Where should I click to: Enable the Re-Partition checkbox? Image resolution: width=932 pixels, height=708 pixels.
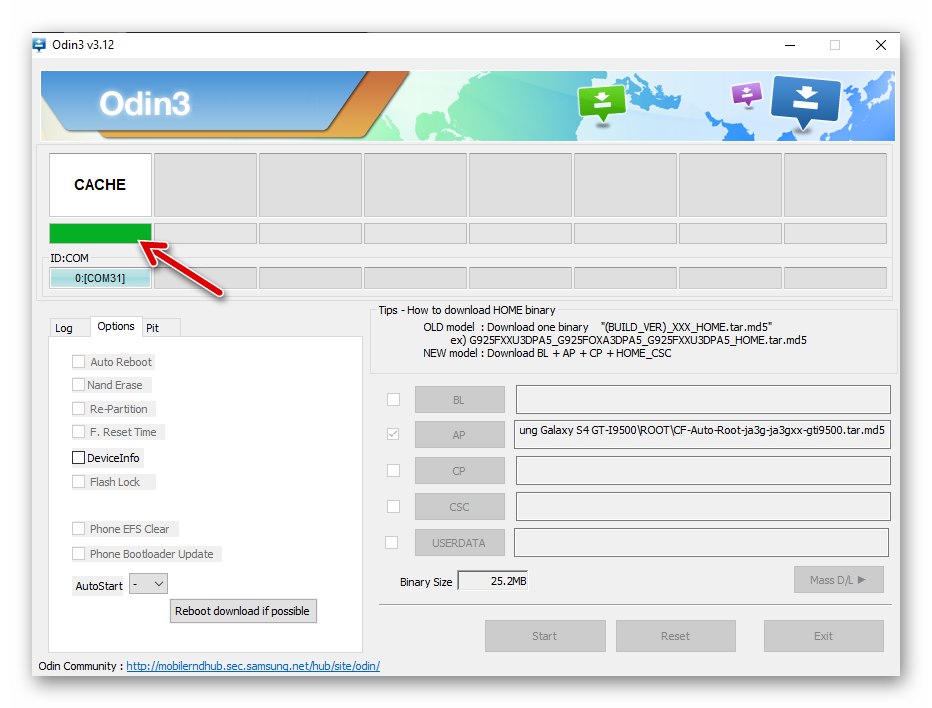click(x=78, y=408)
